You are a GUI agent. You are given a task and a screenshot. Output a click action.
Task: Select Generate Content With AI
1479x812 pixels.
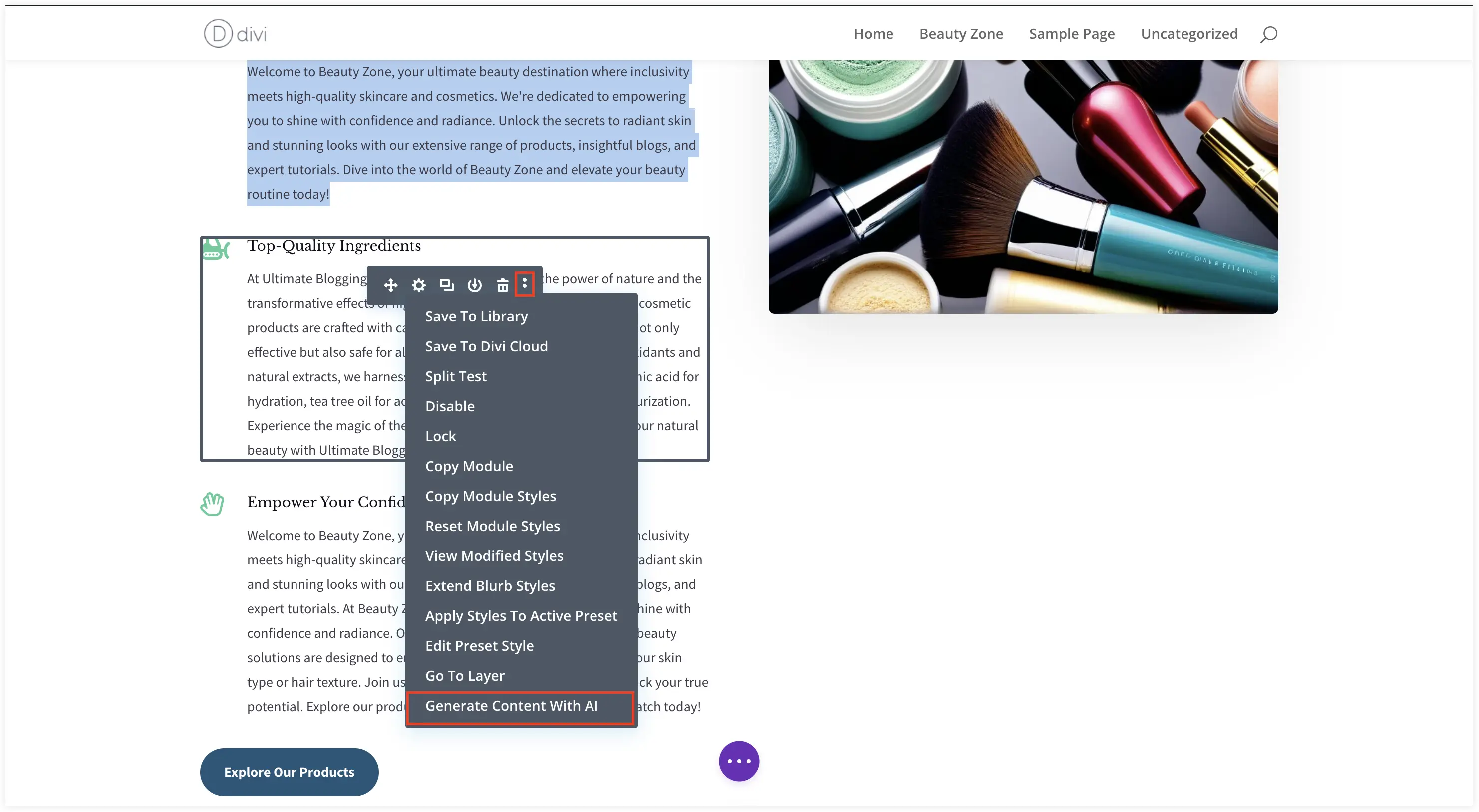click(511, 705)
